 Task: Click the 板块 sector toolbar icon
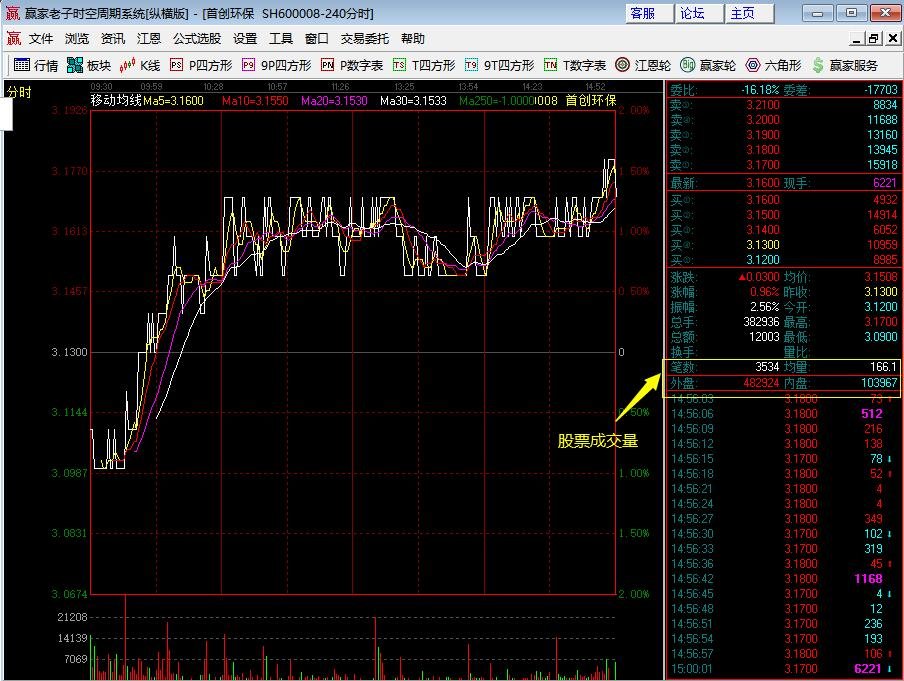[89, 65]
